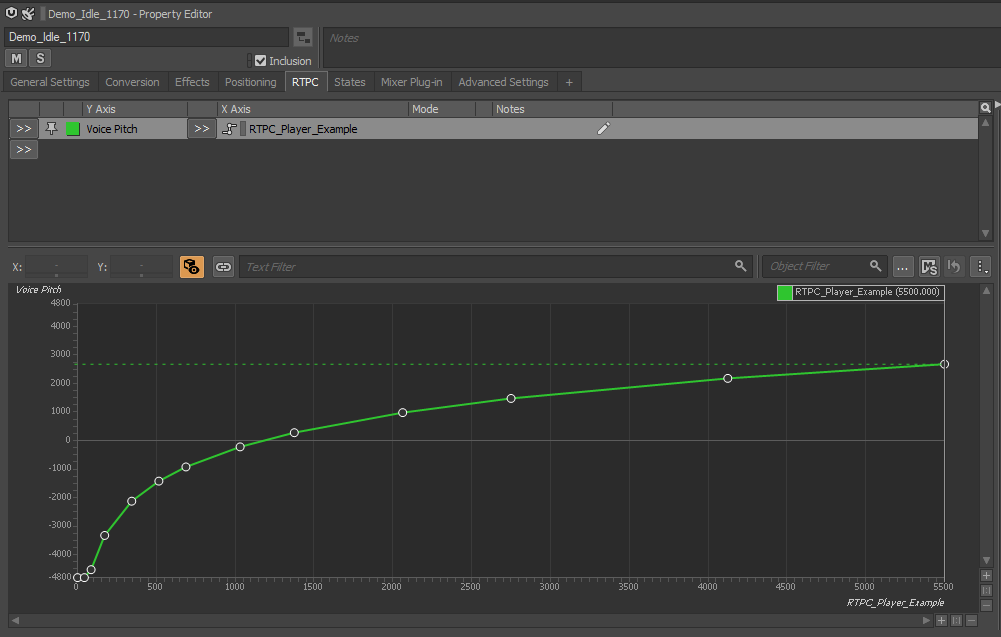Zoom in on the graph vertically
The image size is (1001, 637).
(986, 575)
